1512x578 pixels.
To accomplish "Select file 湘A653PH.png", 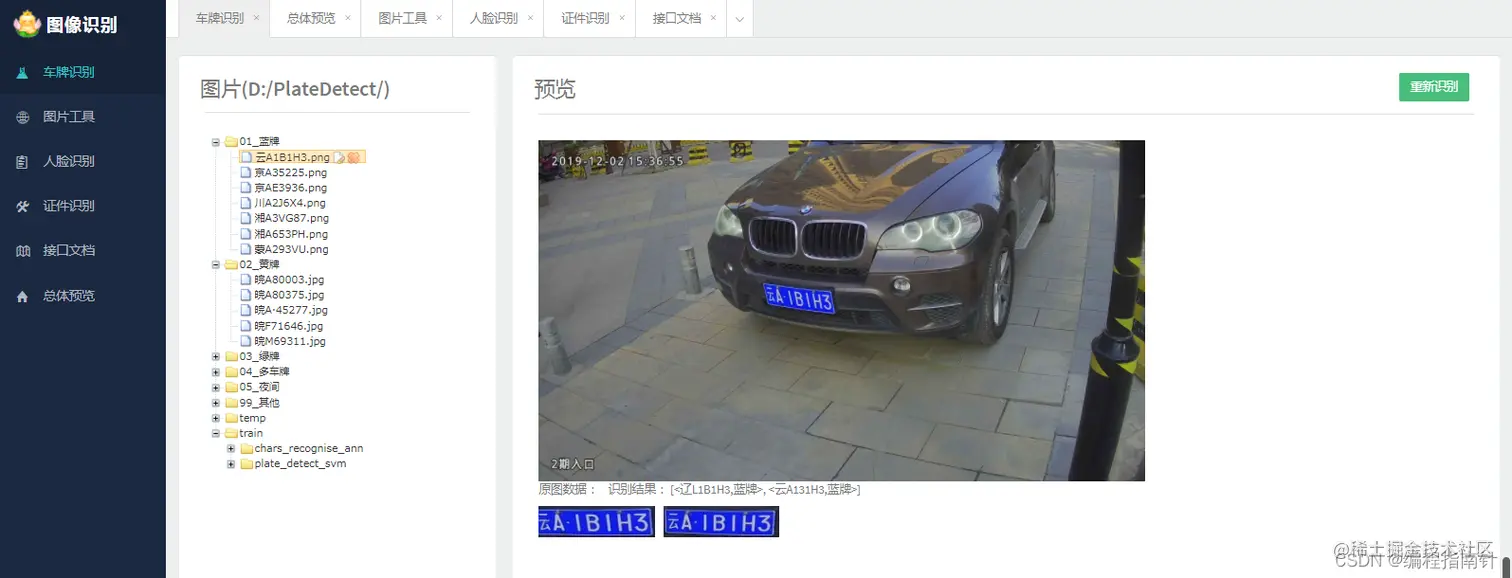I will pos(291,234).
